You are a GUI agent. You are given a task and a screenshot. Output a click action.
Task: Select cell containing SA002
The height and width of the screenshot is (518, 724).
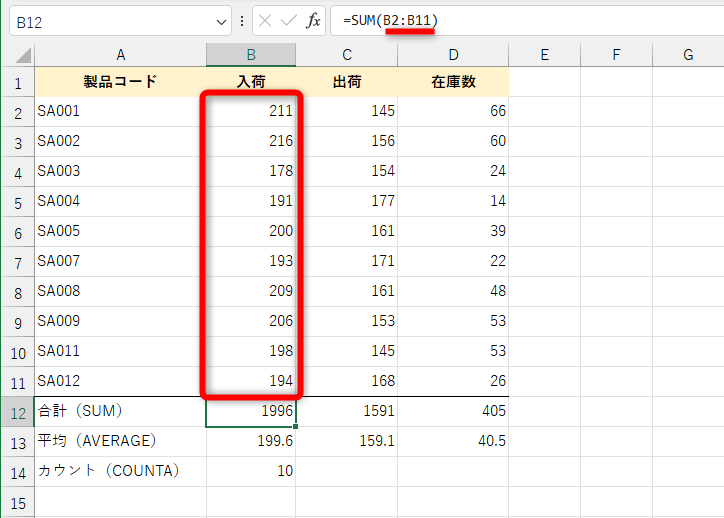click(x=121, y=141)
